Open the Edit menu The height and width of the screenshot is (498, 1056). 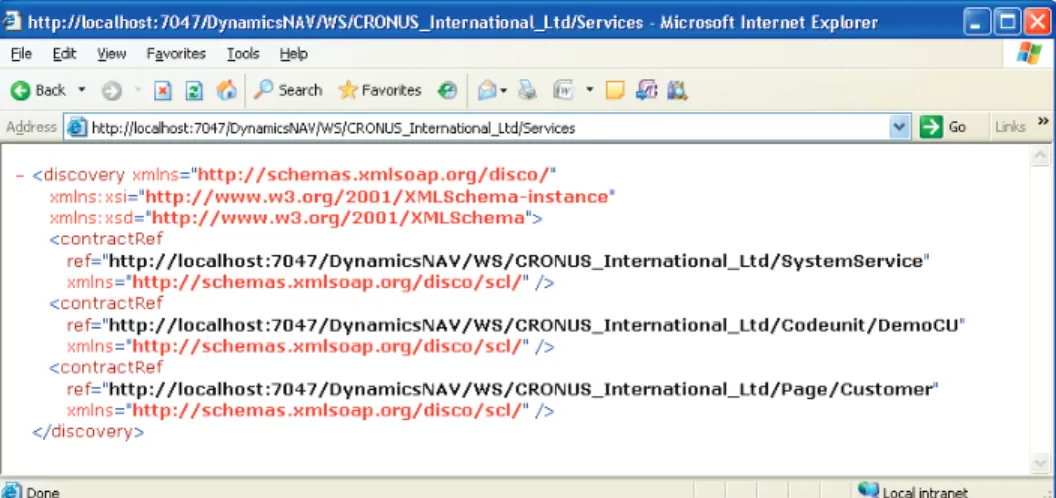coord(65,54)
